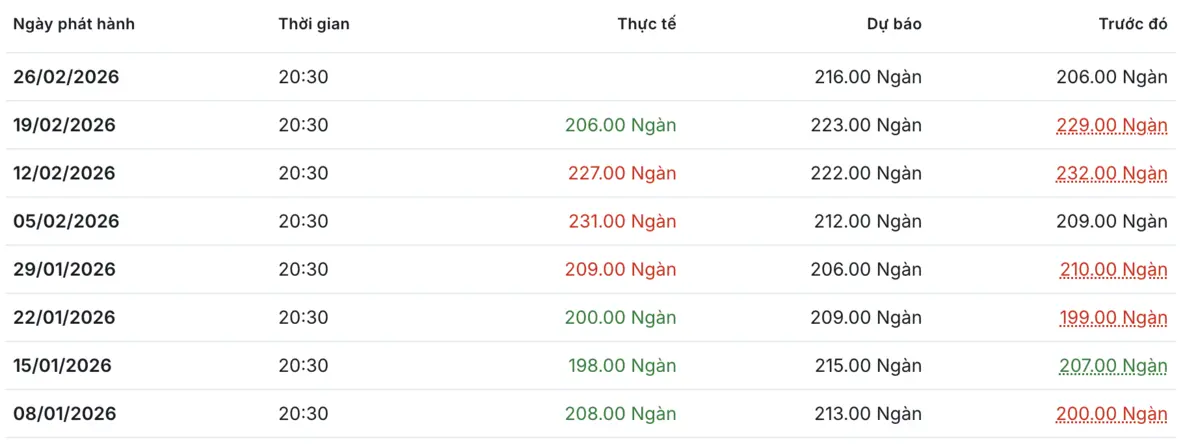Click forecast value 209.00 Ngàn

[x=867, y=317]
